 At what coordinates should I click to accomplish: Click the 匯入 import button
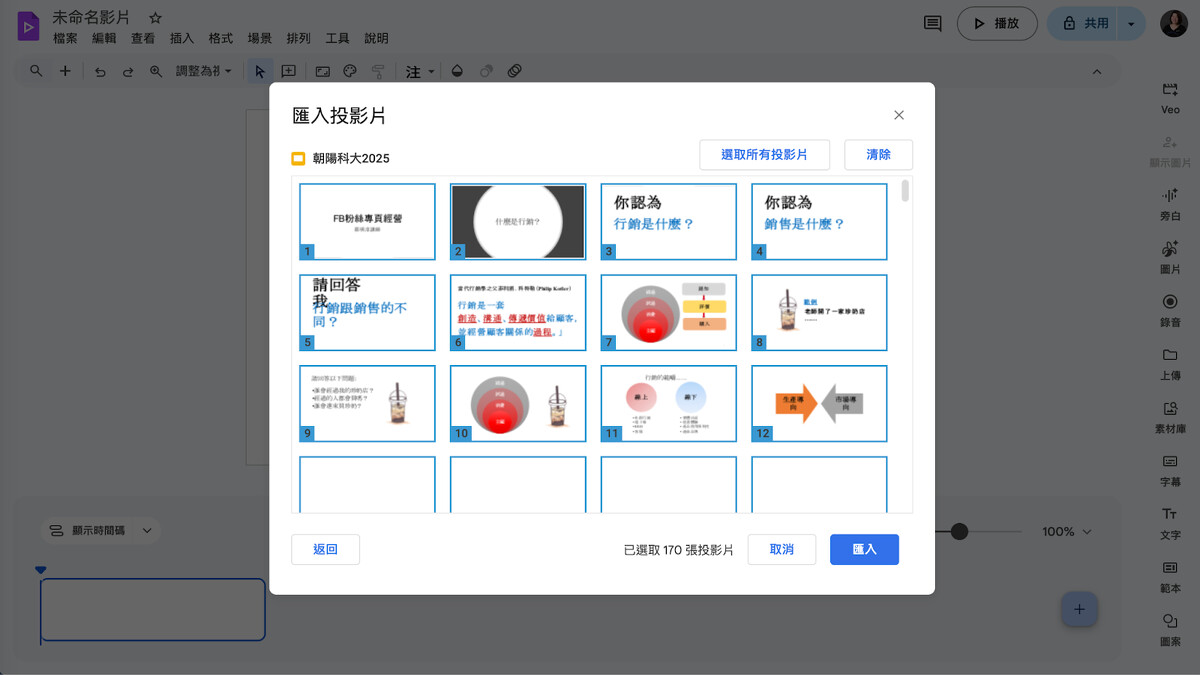click(864, 550)
